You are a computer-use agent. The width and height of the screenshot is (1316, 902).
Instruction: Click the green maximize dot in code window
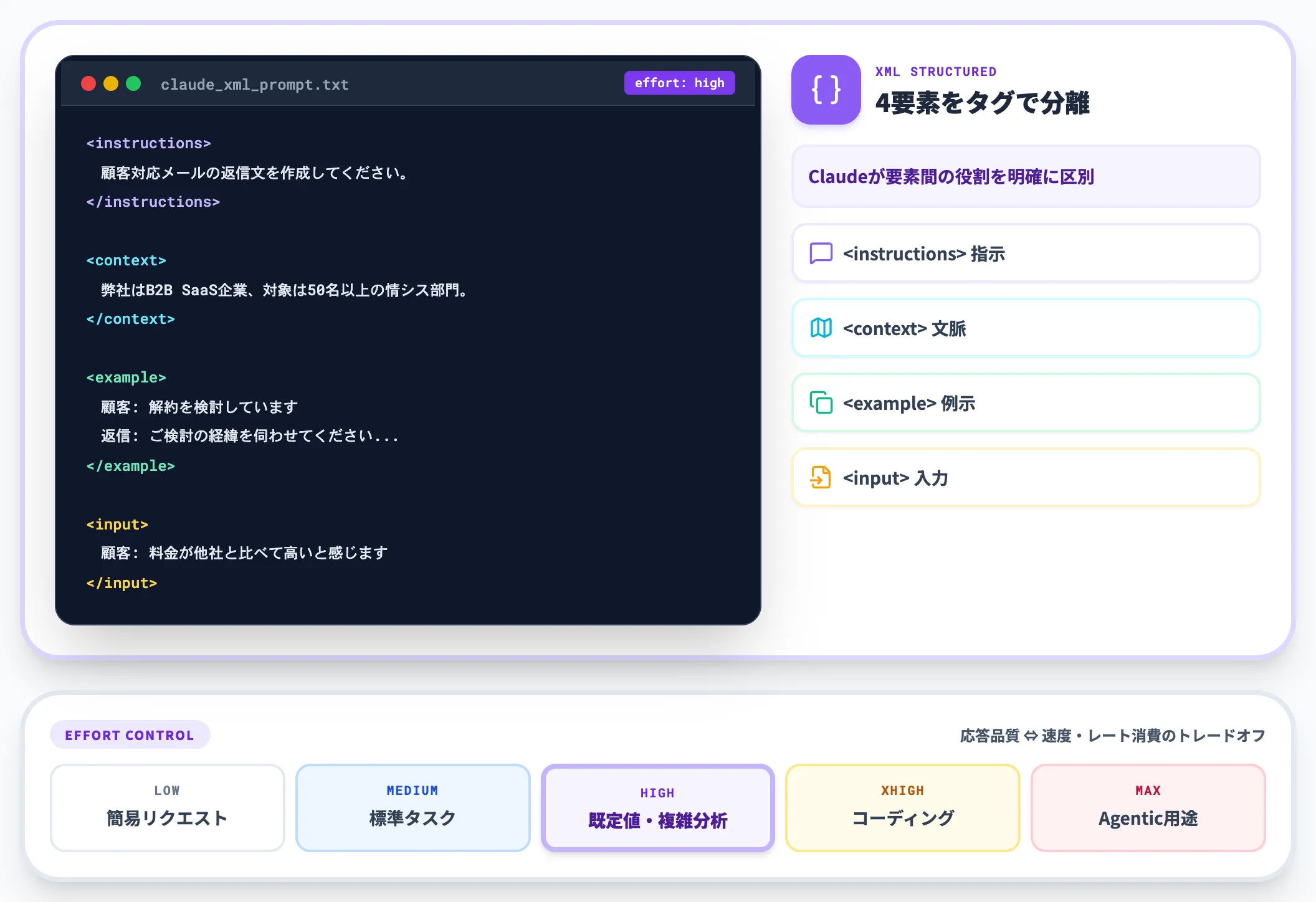[x=133, y=83]
